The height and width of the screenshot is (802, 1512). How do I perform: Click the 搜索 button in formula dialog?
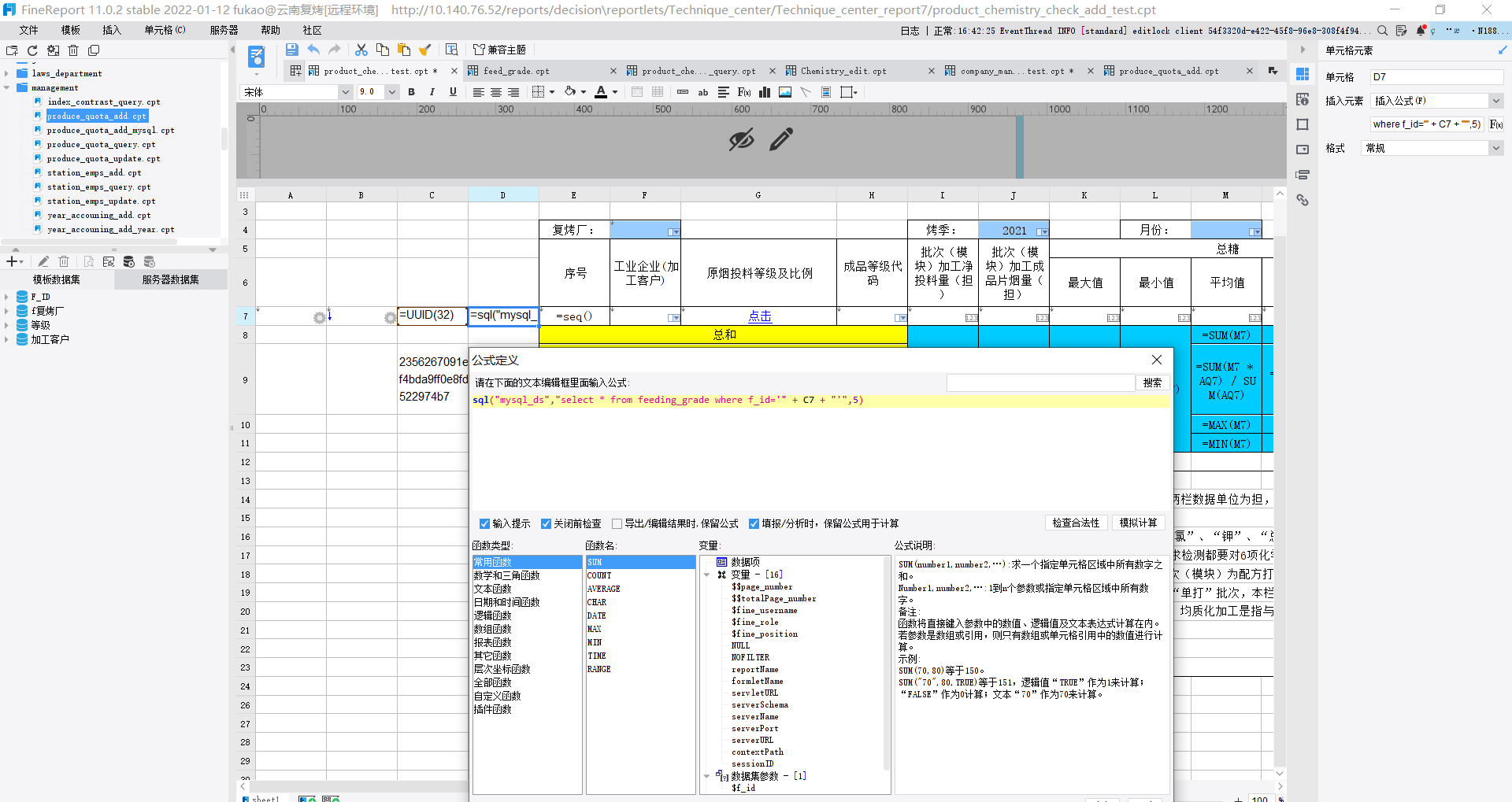1152,383
